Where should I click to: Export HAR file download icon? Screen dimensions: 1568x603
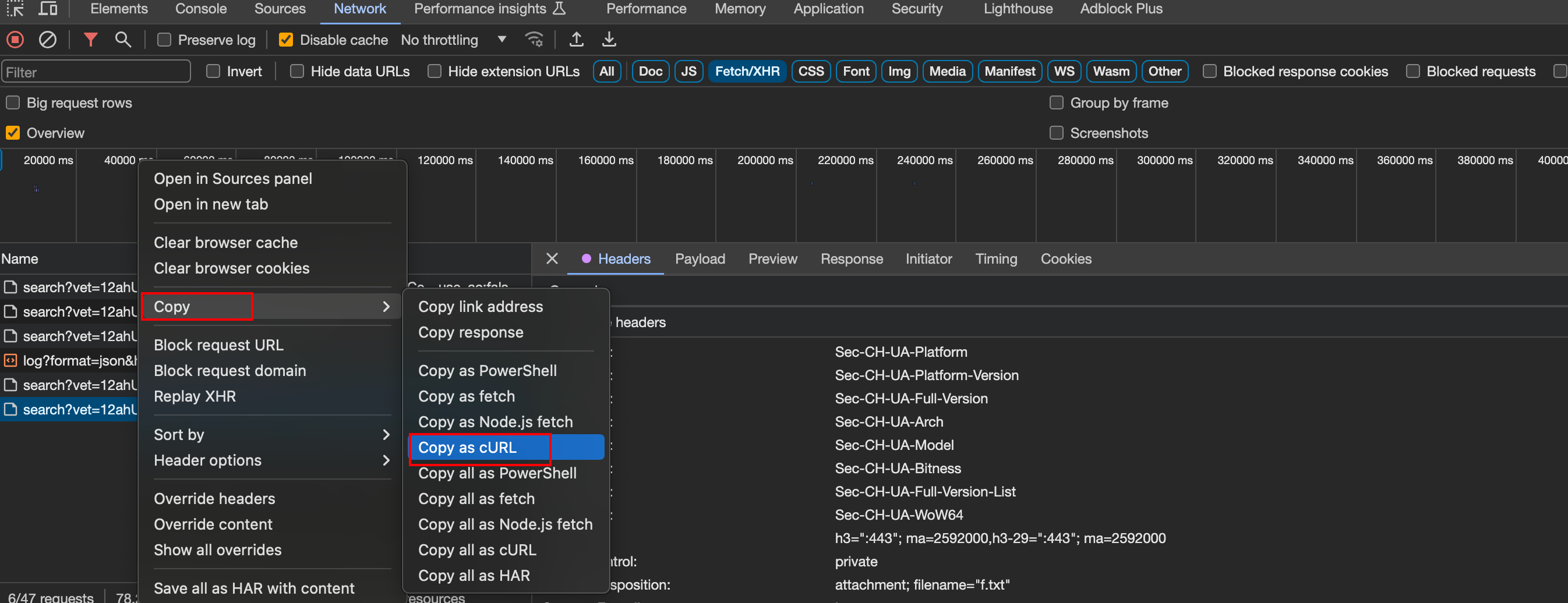pyautogui.click(x=609, y=40)
